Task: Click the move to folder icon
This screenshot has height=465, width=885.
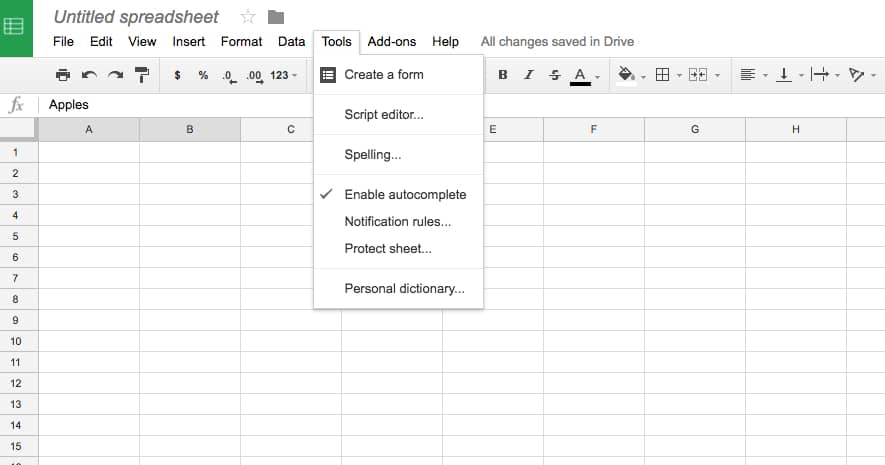Action: click(x=276, y=17)
